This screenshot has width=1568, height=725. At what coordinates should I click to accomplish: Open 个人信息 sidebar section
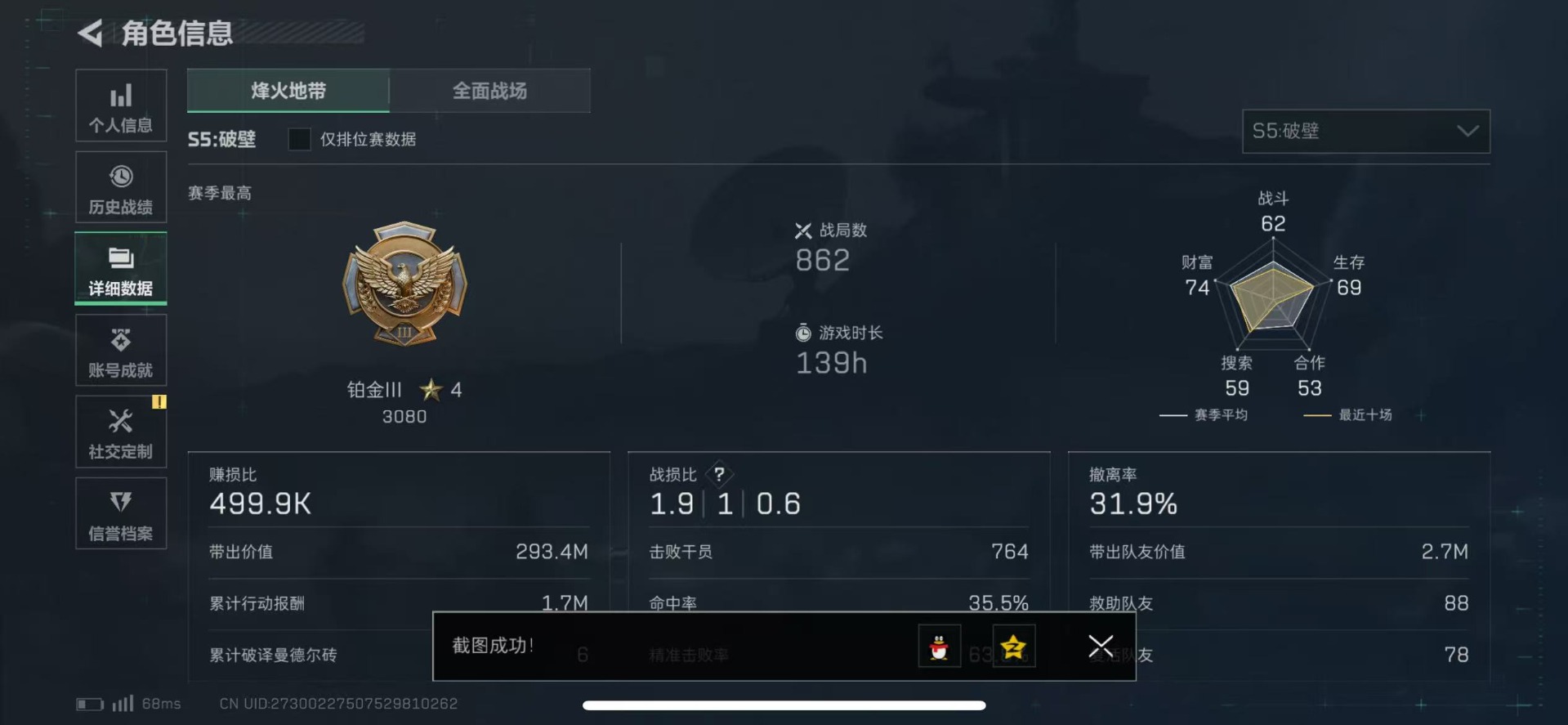tap(121, 105)
